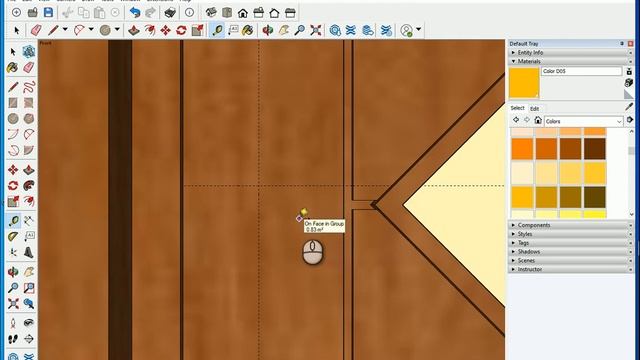
Task: Select the Dimension tool in left palette
Action: (x=29, y=221)
